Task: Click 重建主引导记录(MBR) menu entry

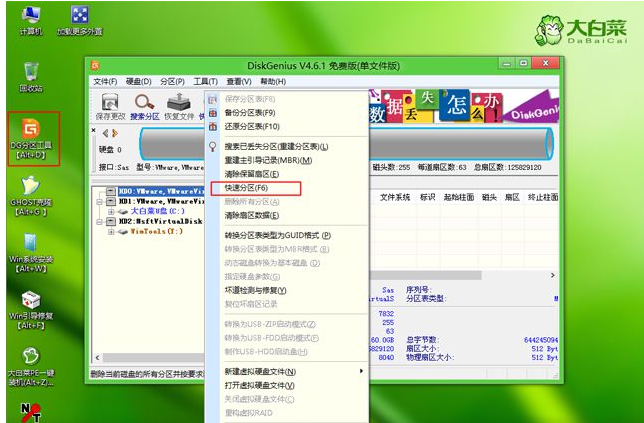Action: (267, 160)
